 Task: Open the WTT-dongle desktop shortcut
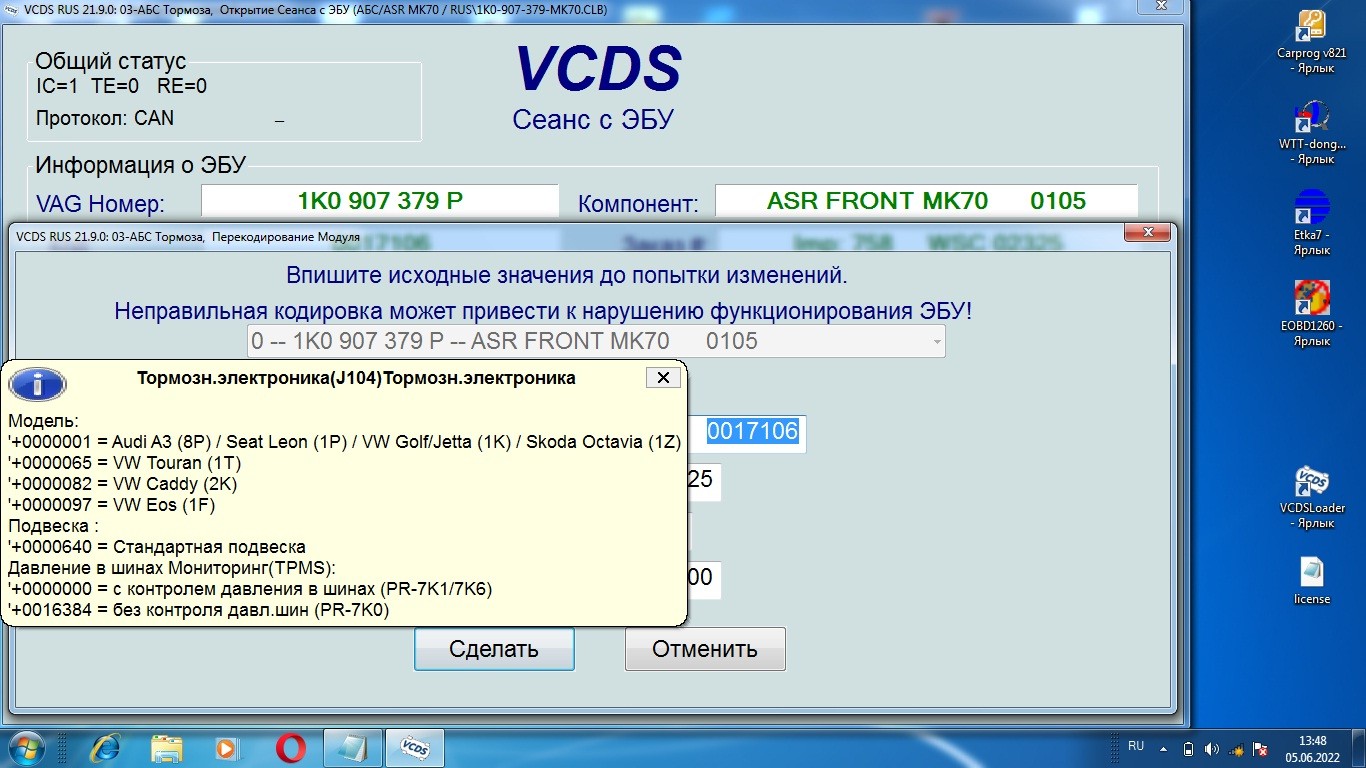[x=1311, y=117]
